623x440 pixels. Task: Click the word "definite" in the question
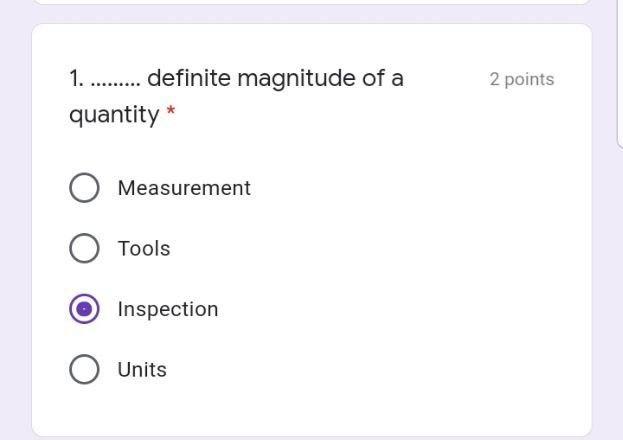point(187,78)
